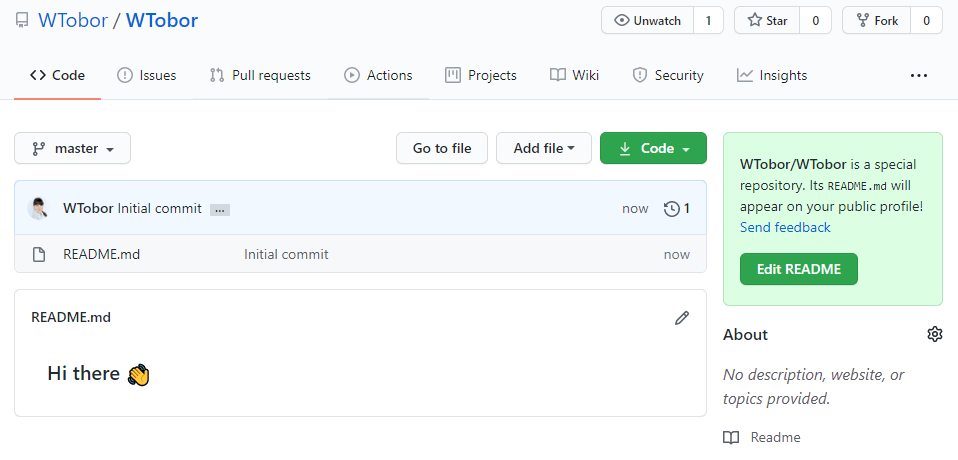The image size is (958, 460).
Task: Follow the Send feedback link
Action: [785, 227]
